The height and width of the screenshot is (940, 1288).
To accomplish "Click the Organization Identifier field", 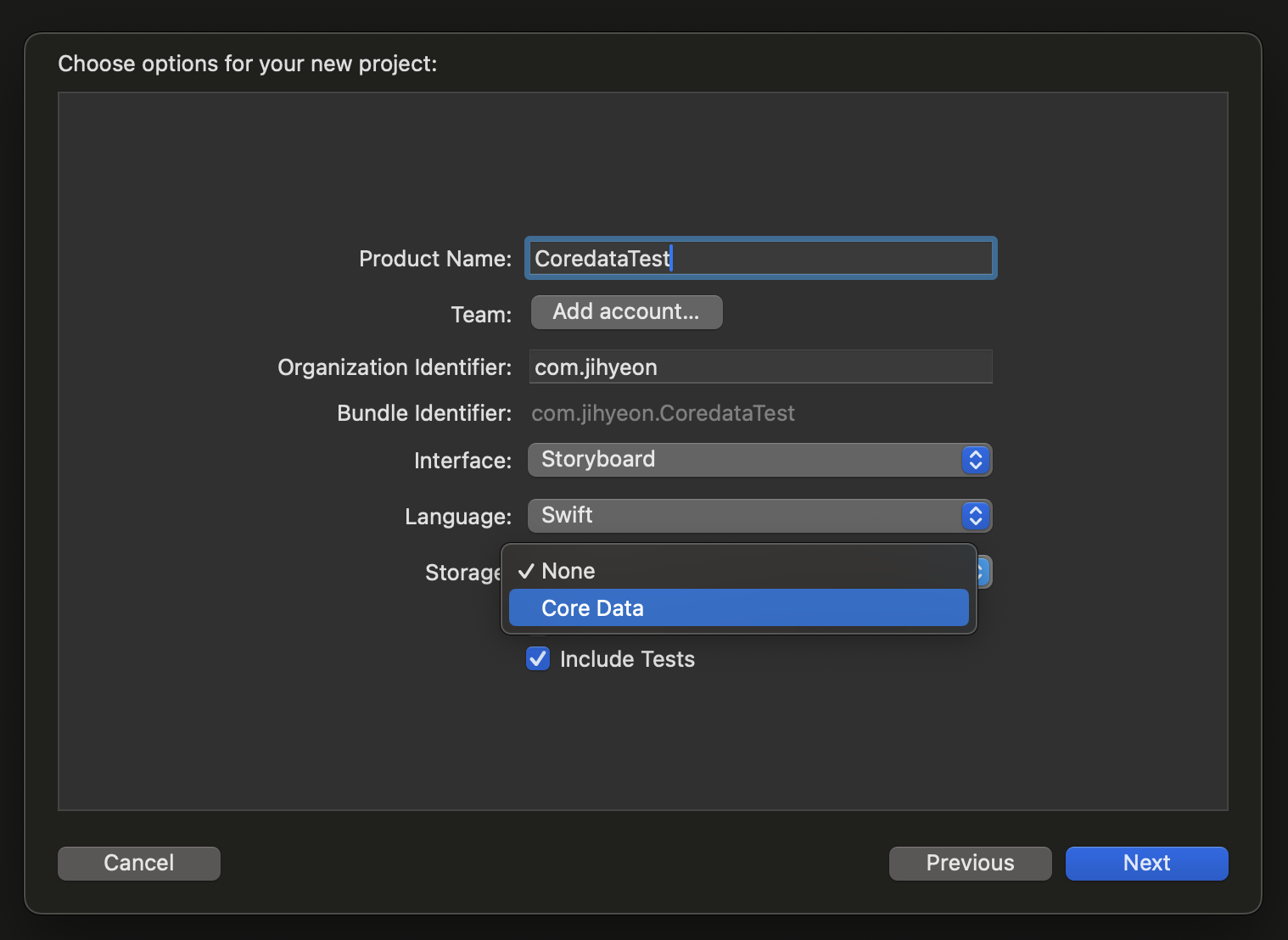I will click(760, 366).
